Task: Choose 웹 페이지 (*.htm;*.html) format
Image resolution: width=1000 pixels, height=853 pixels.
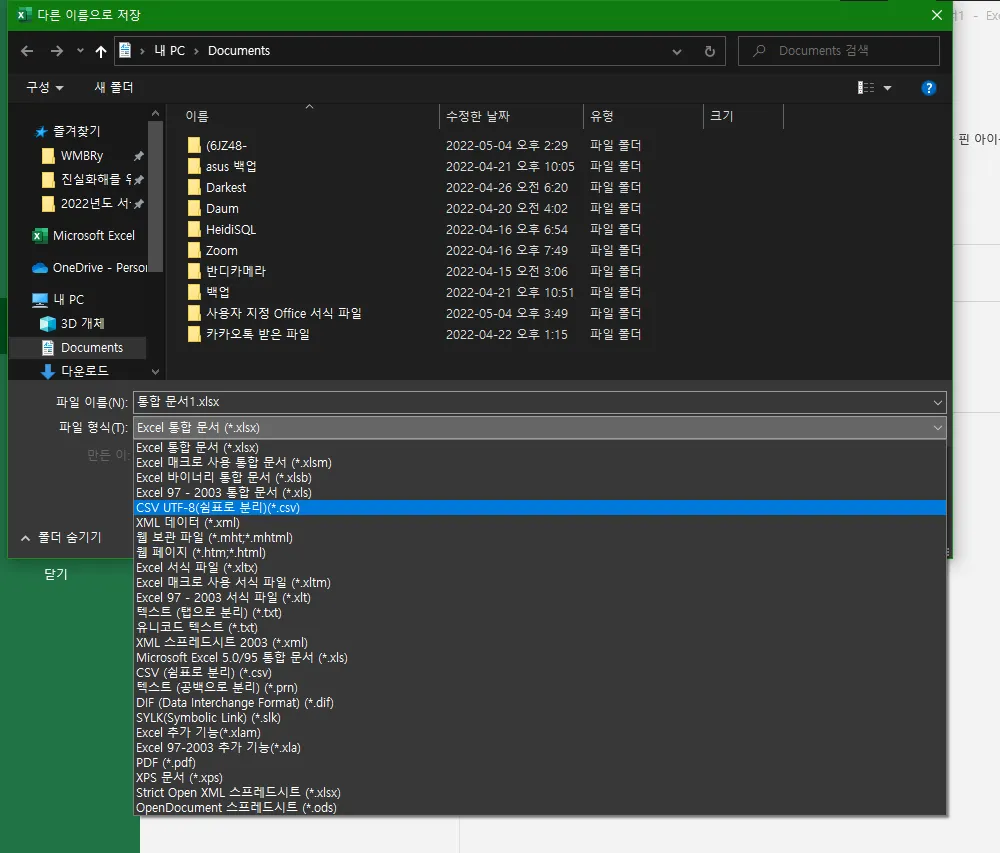Action: click(x=540, y=553)
